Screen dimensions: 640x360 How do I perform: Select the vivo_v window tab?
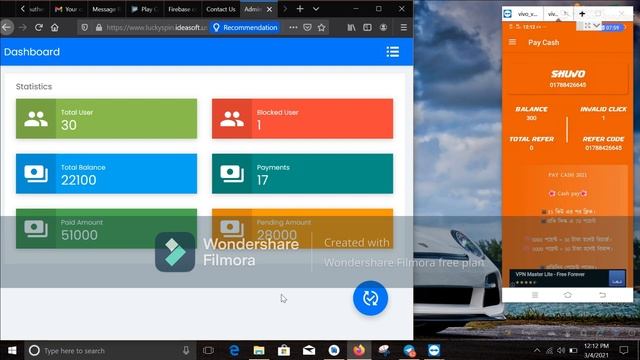click(x=527, y=14)
